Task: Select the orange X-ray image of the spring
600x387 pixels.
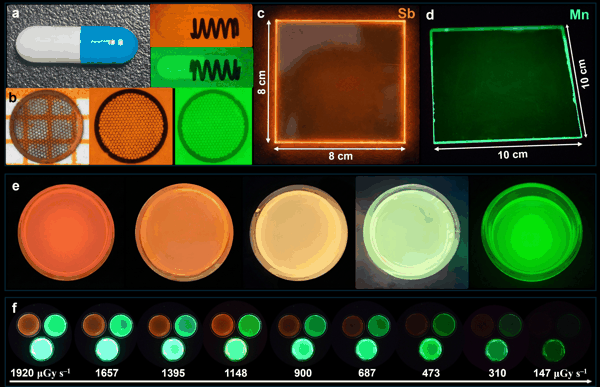Action: pyautogui.click(x=202, y=26)
